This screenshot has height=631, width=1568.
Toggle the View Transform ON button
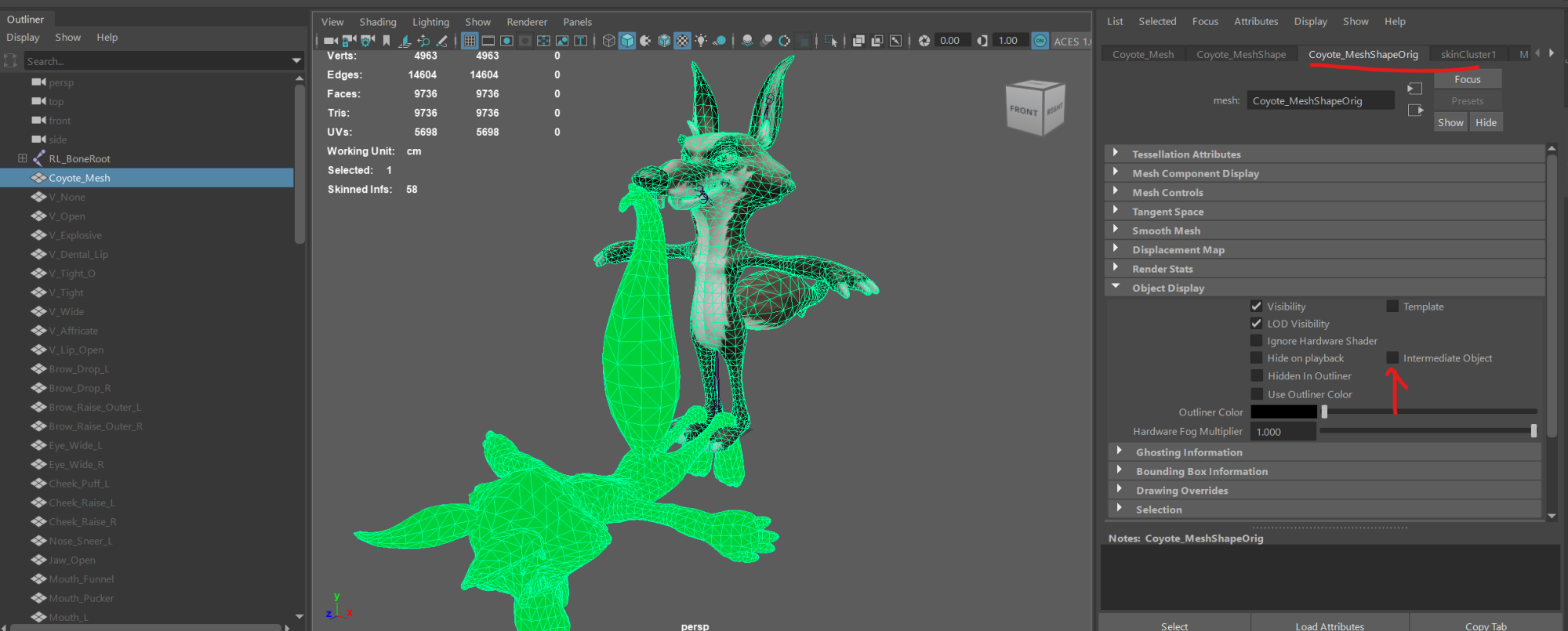click(x=1040, y=41)
